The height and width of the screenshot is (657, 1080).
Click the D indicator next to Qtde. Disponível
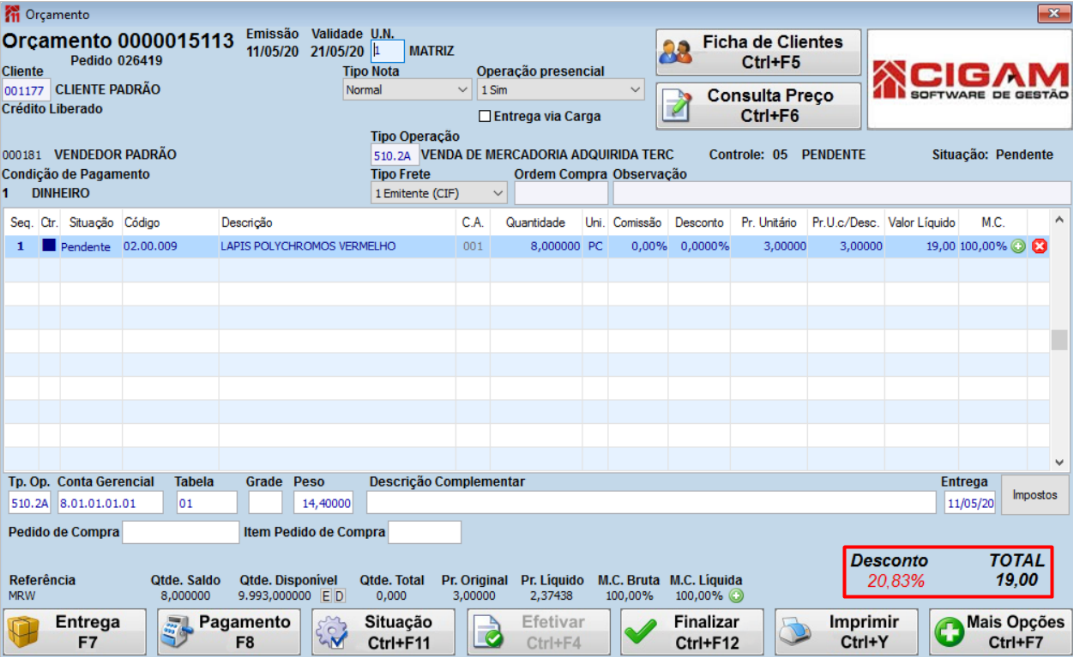[340, 596]
